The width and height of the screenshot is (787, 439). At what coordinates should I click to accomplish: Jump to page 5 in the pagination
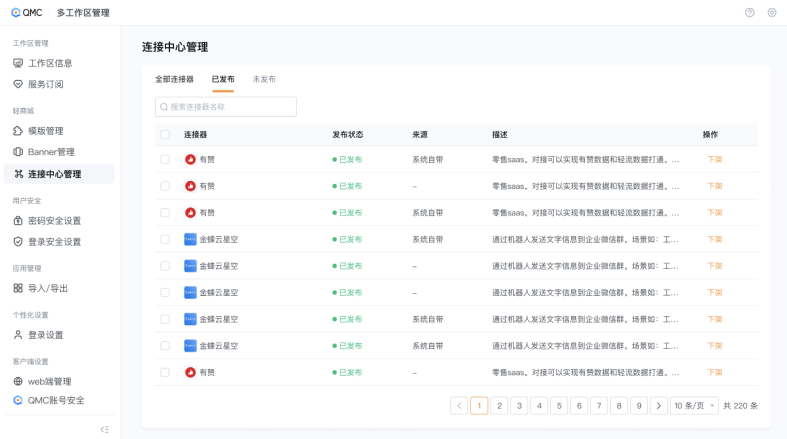(559, 406)
